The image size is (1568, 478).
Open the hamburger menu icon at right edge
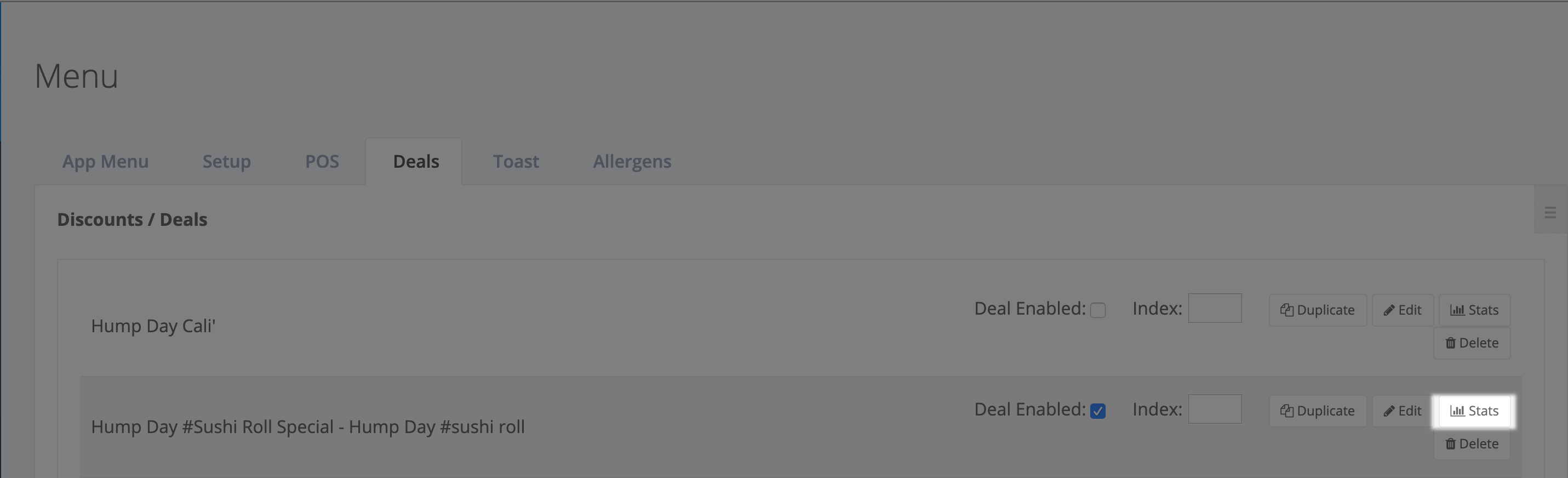coord(1550,213)
